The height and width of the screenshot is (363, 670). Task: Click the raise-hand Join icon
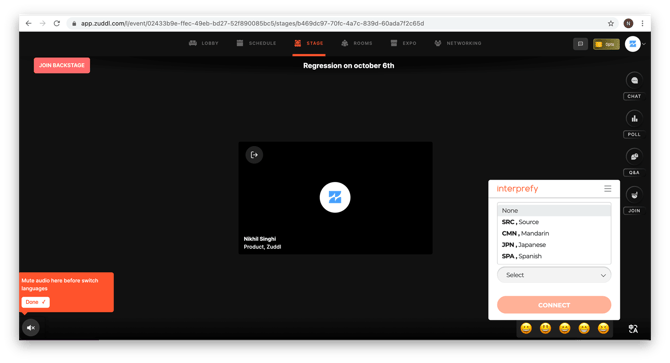click(634, 195)
